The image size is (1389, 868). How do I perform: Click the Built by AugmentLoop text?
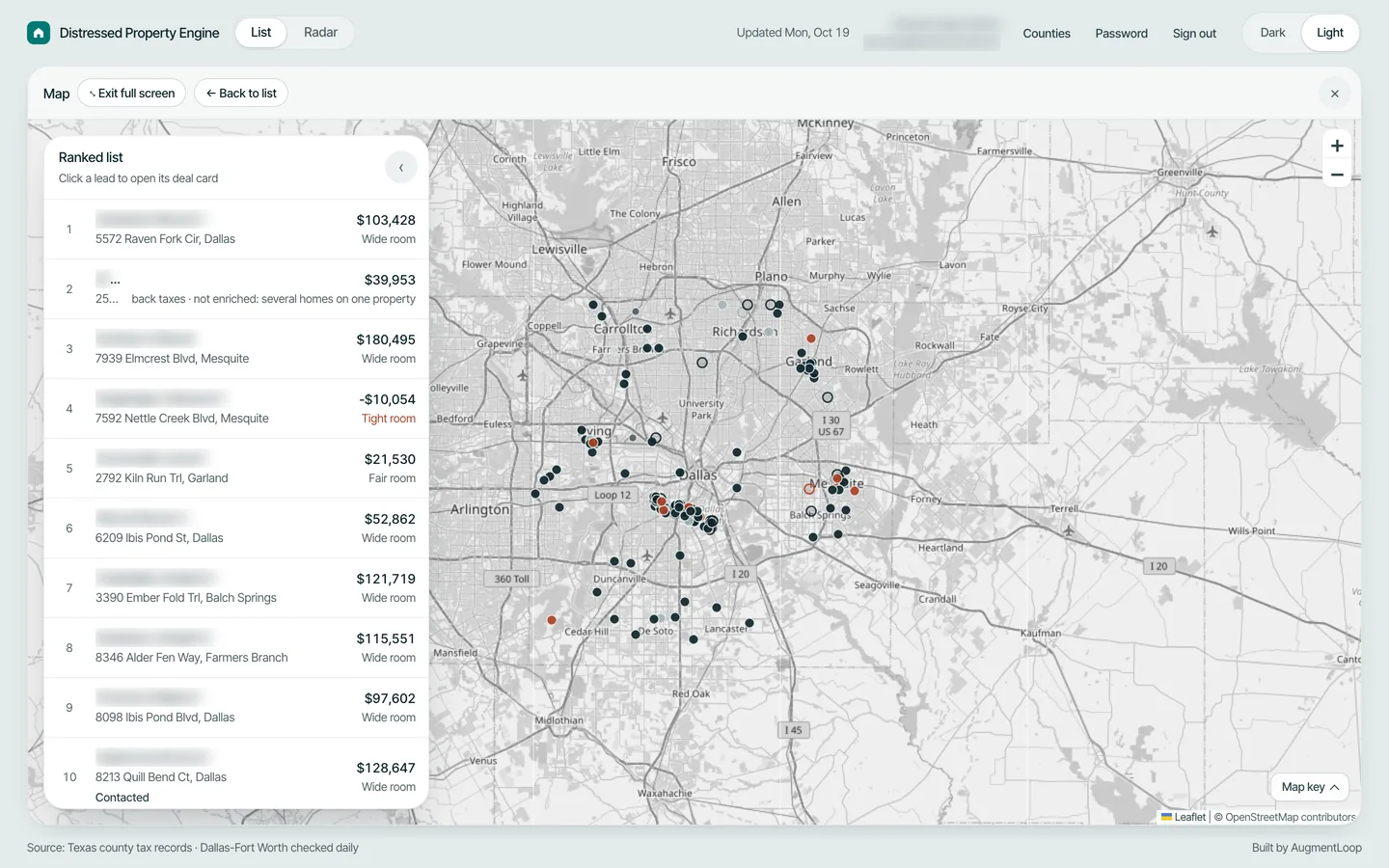click(x=1307, y=848)
